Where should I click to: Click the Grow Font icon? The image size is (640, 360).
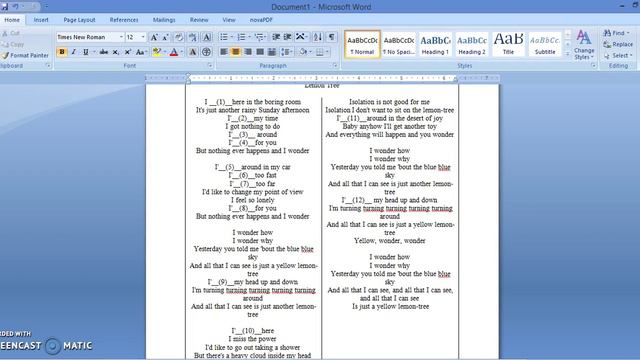154,38
